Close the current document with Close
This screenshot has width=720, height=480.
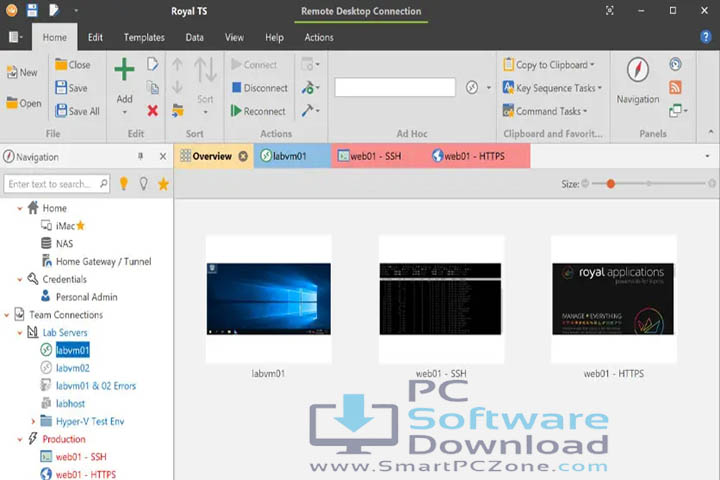pyautogui.click(x=73, y=65)
